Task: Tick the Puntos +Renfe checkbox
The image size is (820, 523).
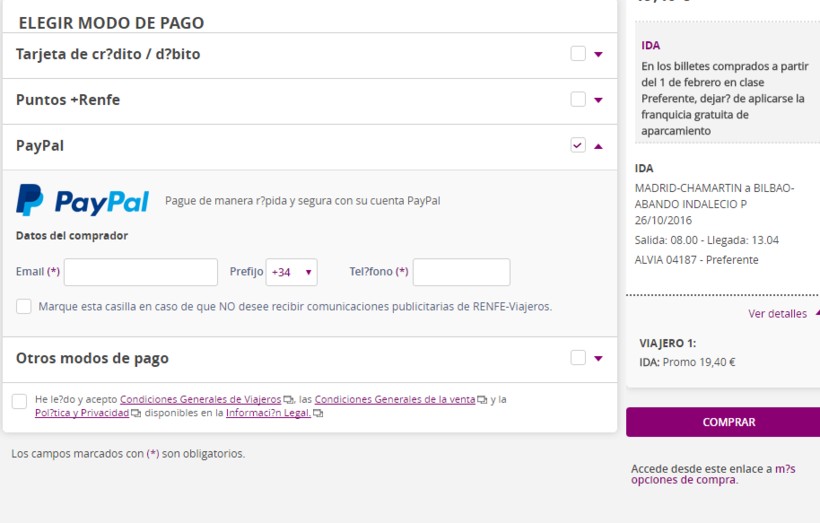Action: pyautogui.click(x=578, y=99)
